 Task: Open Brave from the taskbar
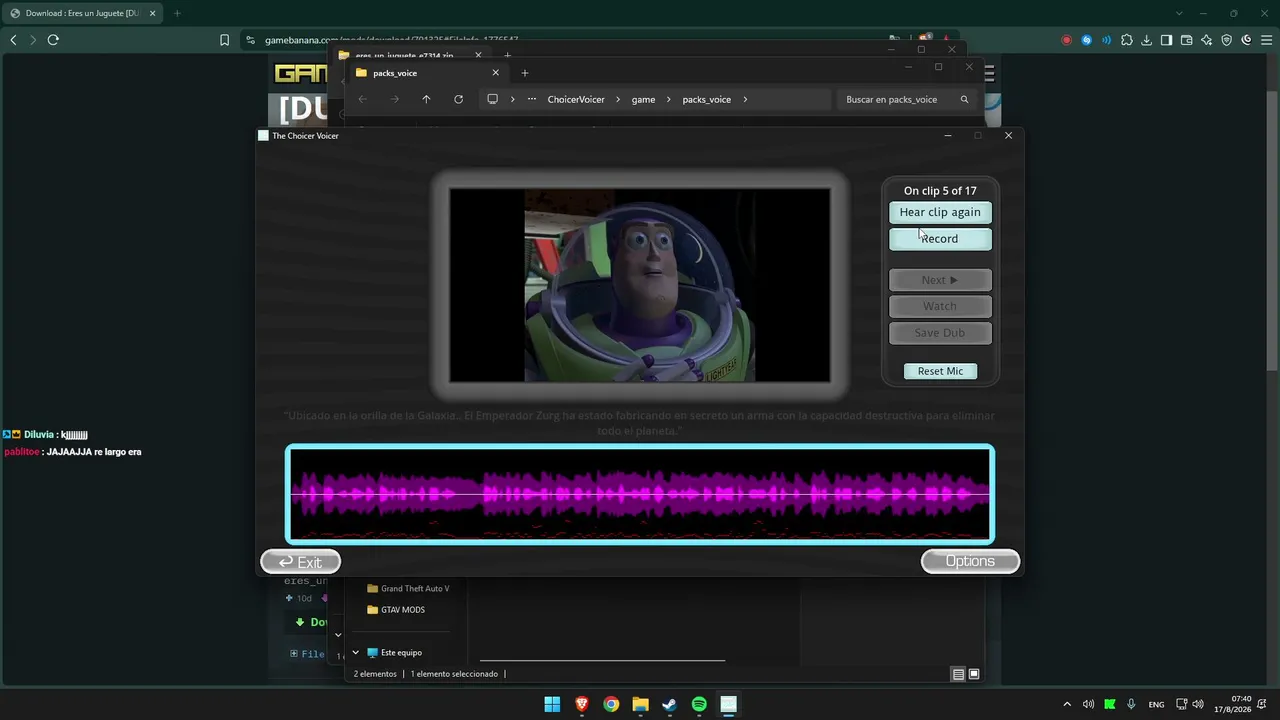[x=581, y=704]
